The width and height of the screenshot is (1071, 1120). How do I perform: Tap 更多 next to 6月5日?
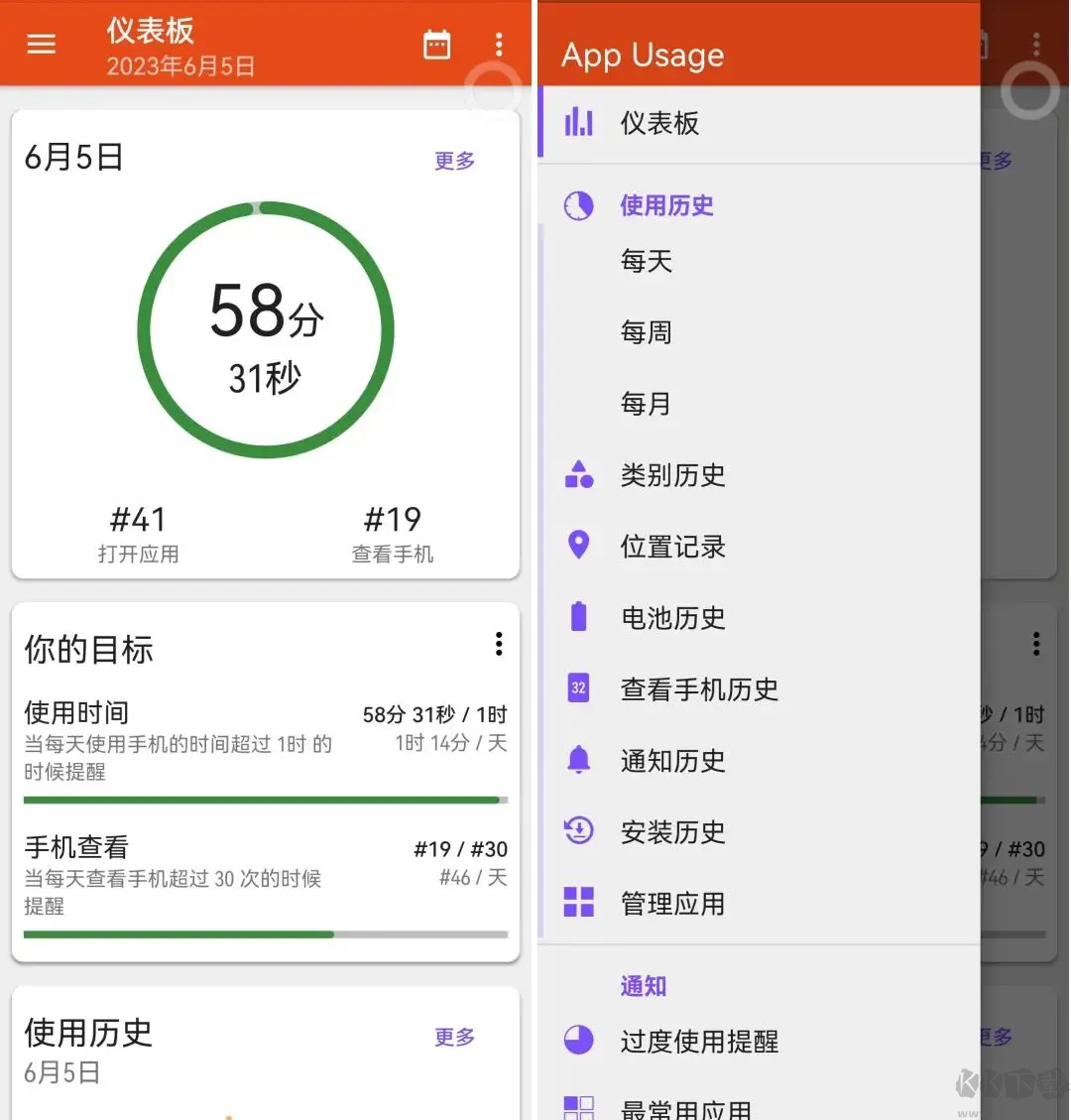click(x=453, y=161)
